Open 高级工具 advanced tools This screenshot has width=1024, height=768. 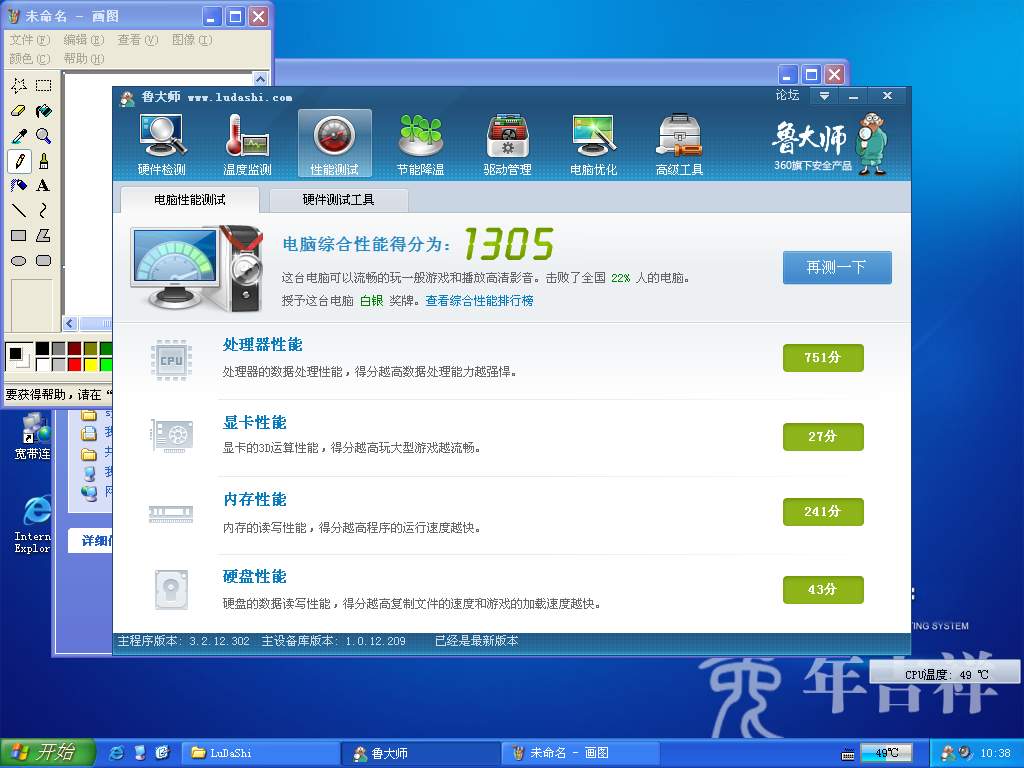pos(679,144)
